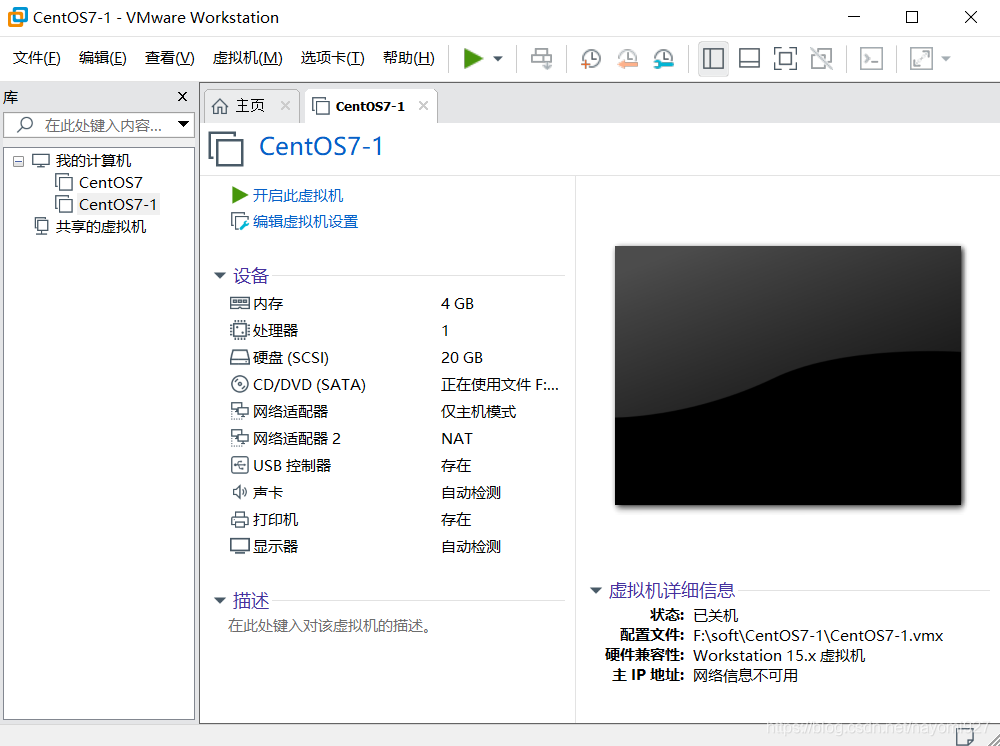Click the 已关机 status text
1000x746 pixels.
point(716,615)
